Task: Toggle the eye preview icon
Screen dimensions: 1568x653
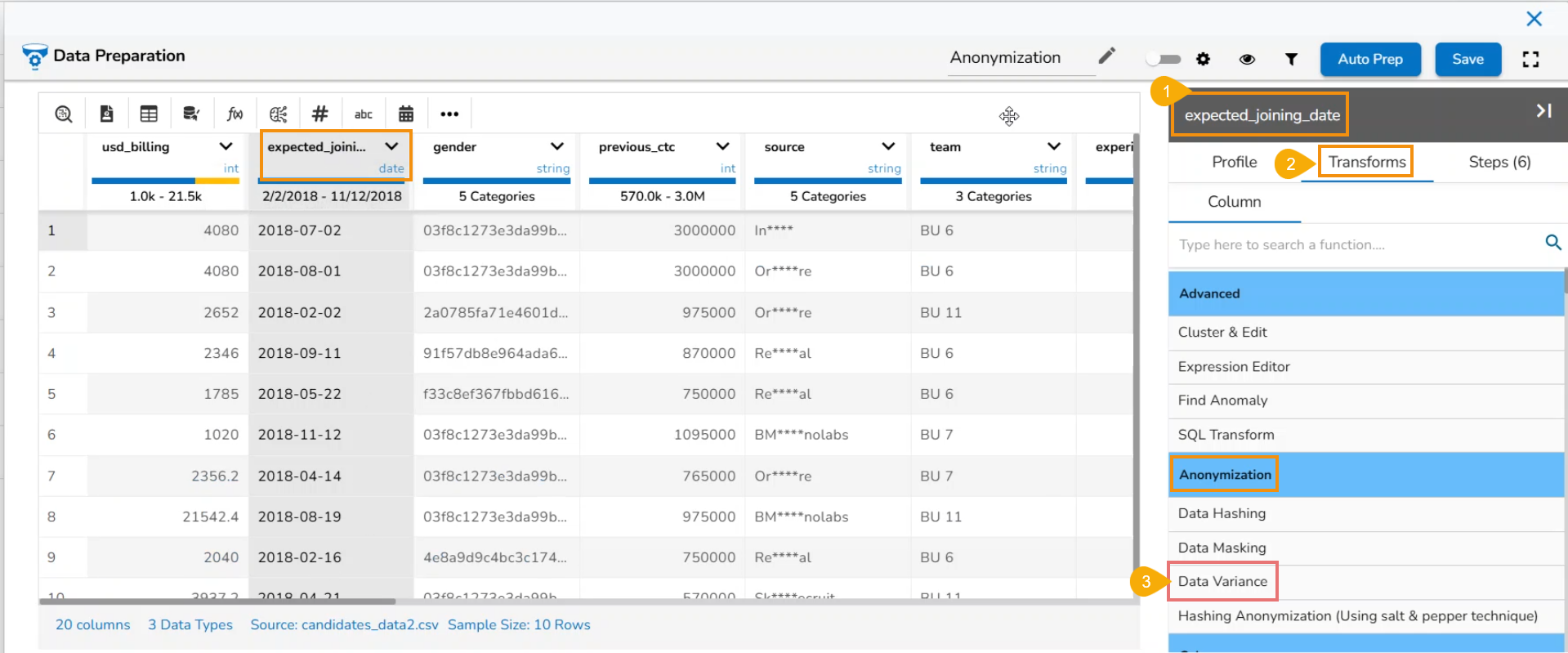Action: pyautogui.click(x=1247, y=59)
